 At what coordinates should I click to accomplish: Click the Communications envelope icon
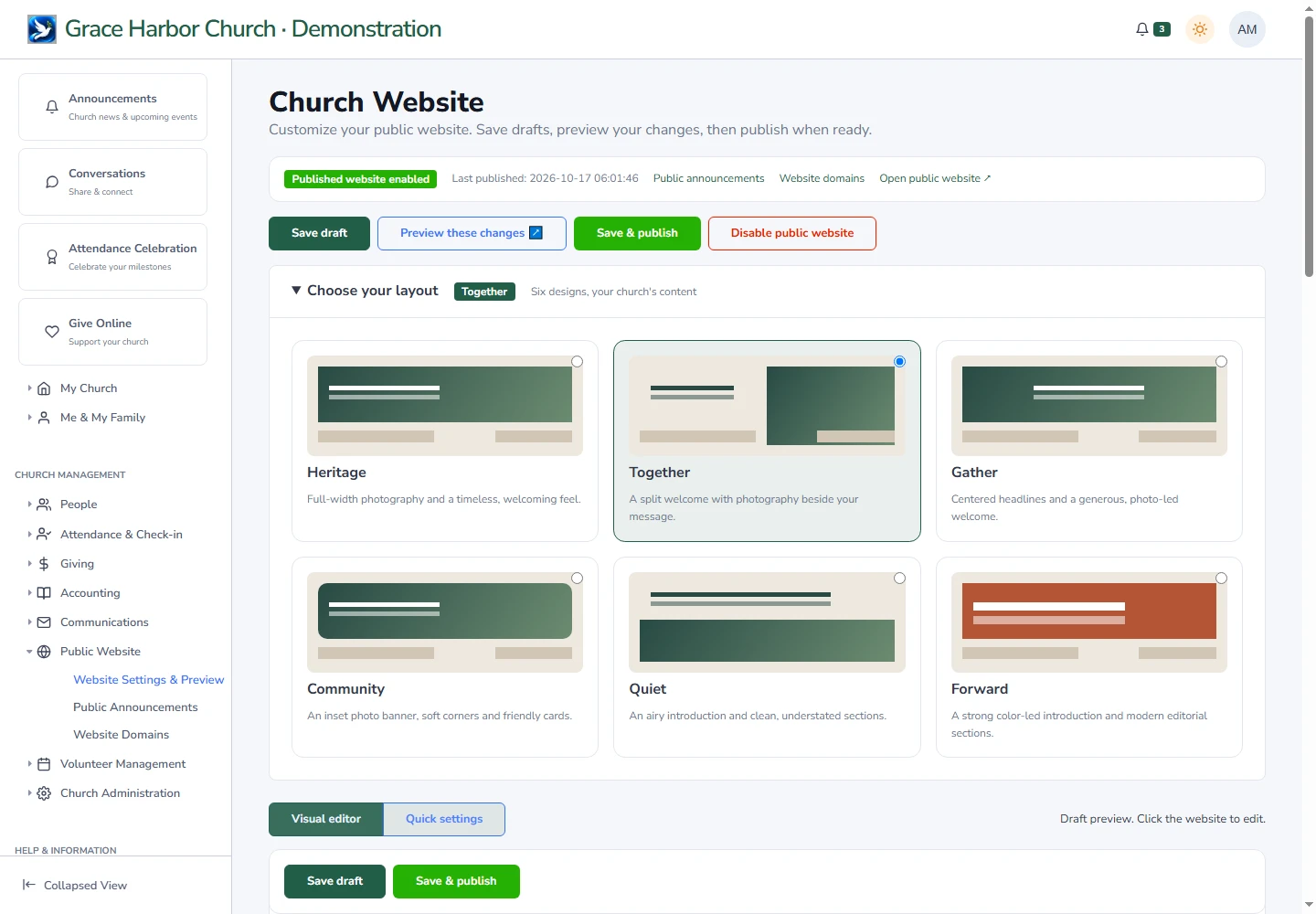pyautogui.click(x=44, y=622)
